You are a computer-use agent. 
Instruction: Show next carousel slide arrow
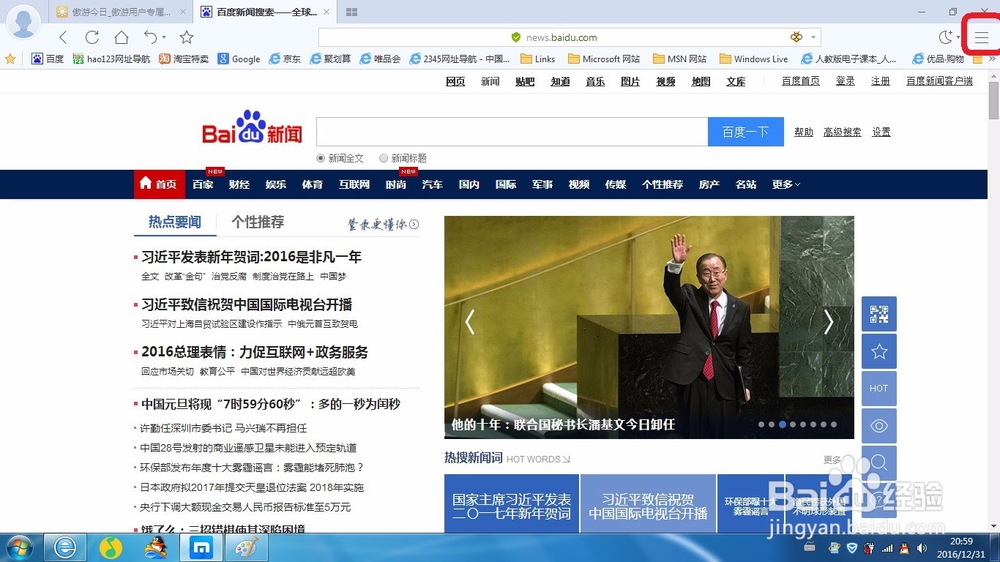828,322
